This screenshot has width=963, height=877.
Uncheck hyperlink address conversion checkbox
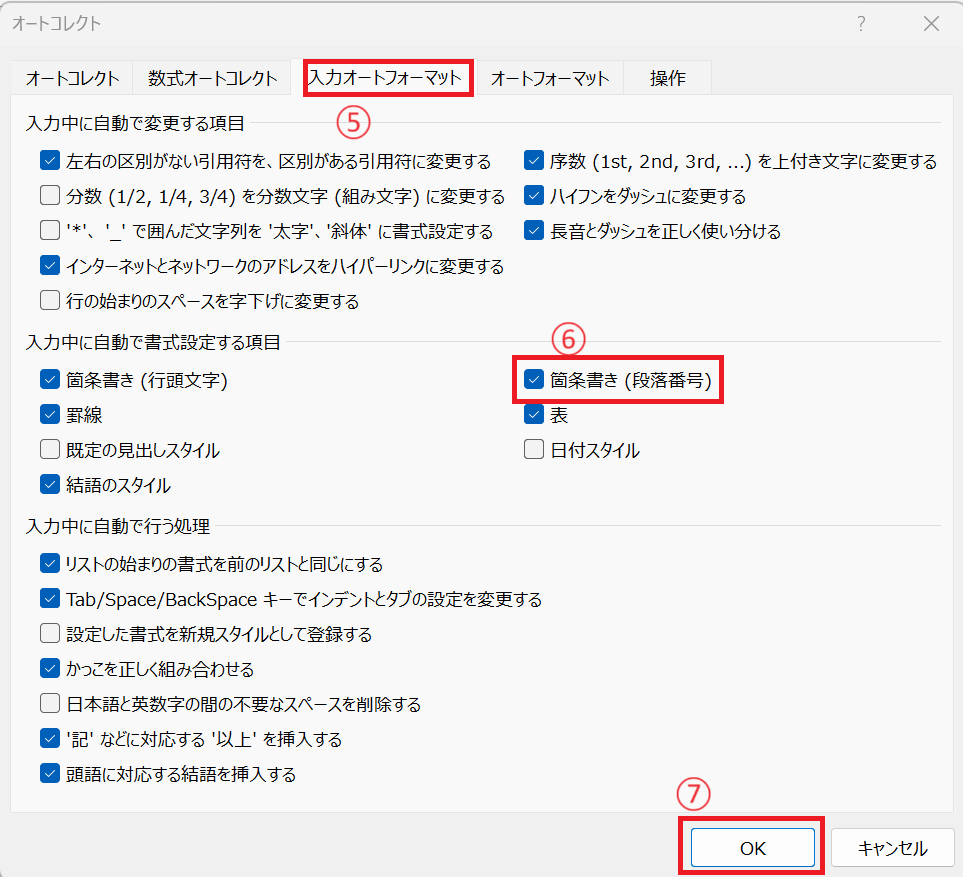point(50,266)
